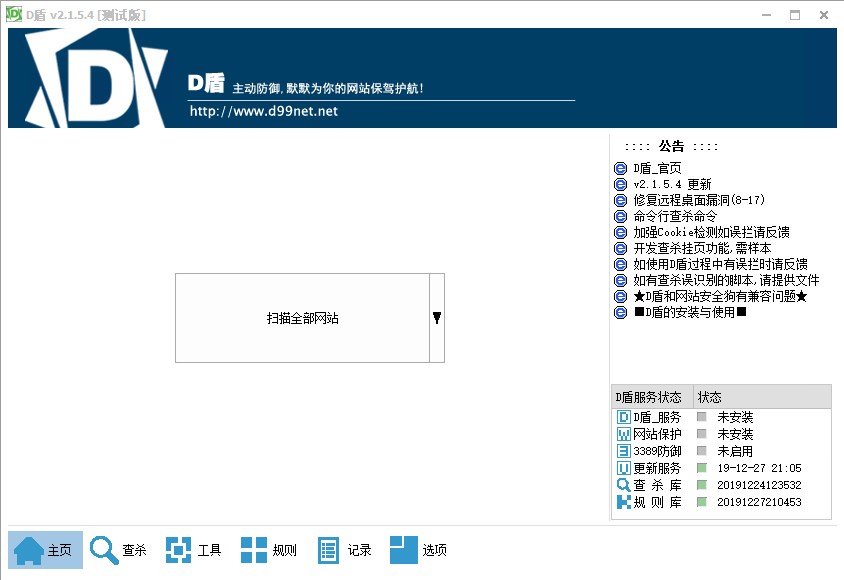Click the browser icon beside v2.1.5.4 更新
Screen dimensions: 844x580
point(621,185)
